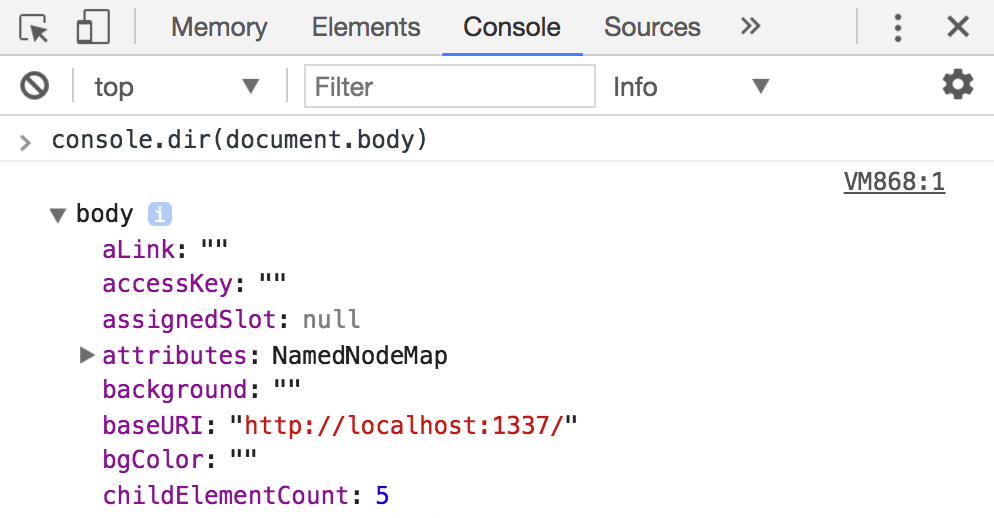Click the baseURI property name
The image size is (994, 518).
coord(153,425)
